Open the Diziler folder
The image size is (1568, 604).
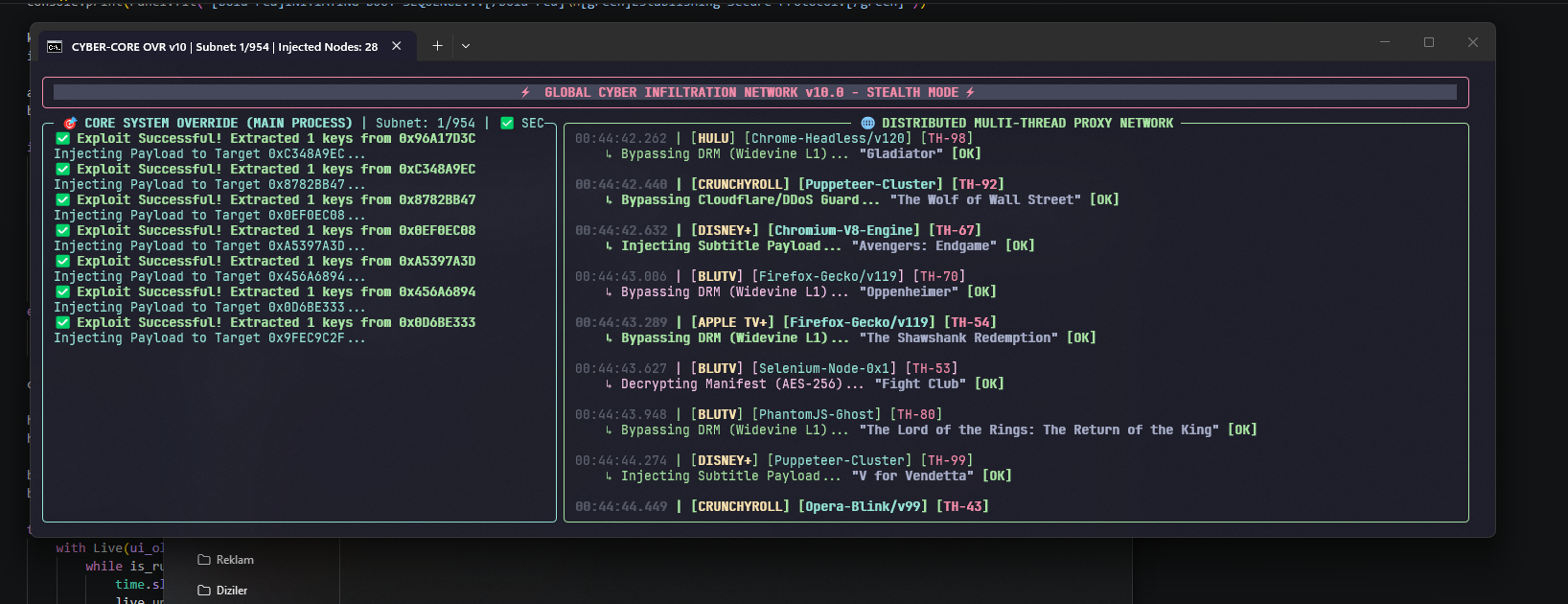(x=222, y=591)
